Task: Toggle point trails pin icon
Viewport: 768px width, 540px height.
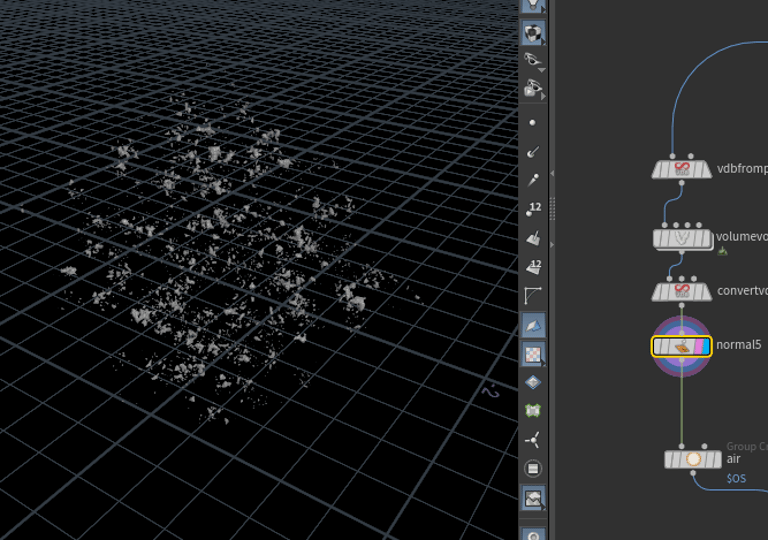Action: 533,180
